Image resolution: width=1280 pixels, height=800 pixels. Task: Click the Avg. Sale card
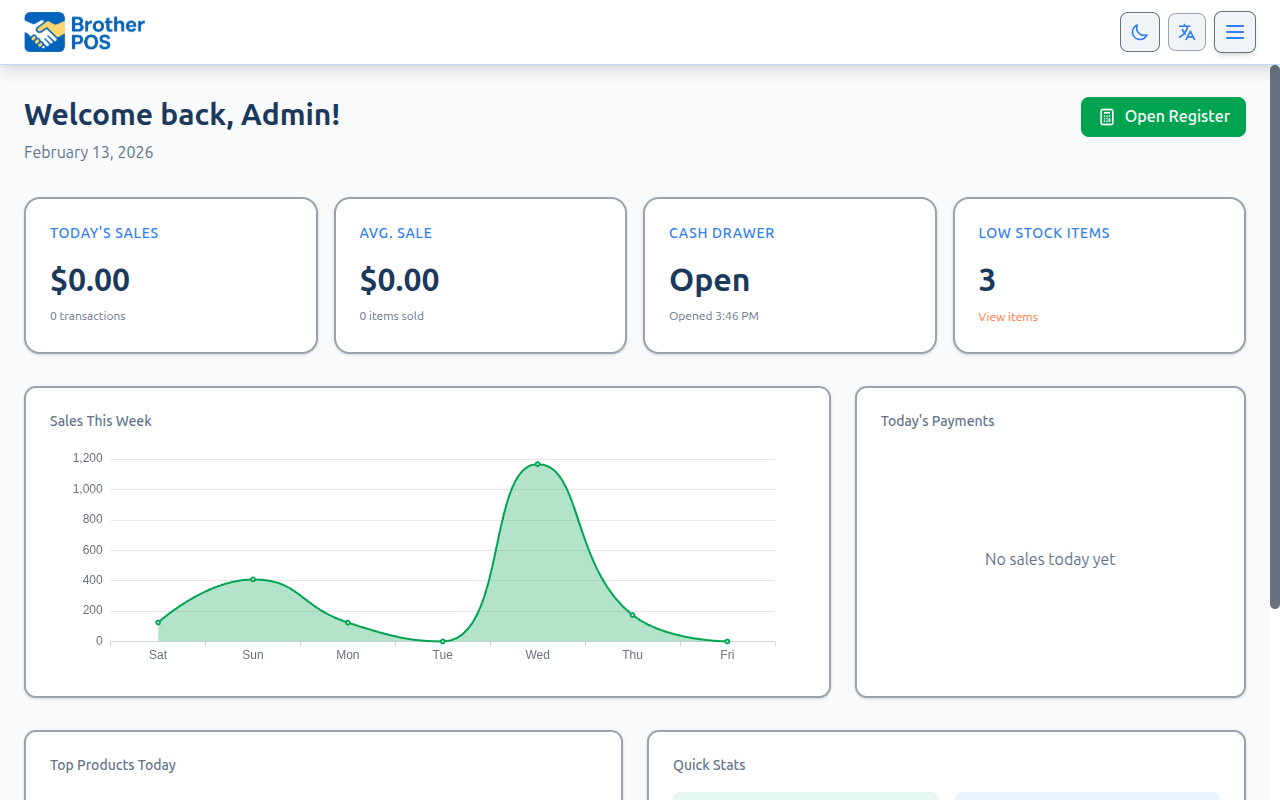click(480, 275)
